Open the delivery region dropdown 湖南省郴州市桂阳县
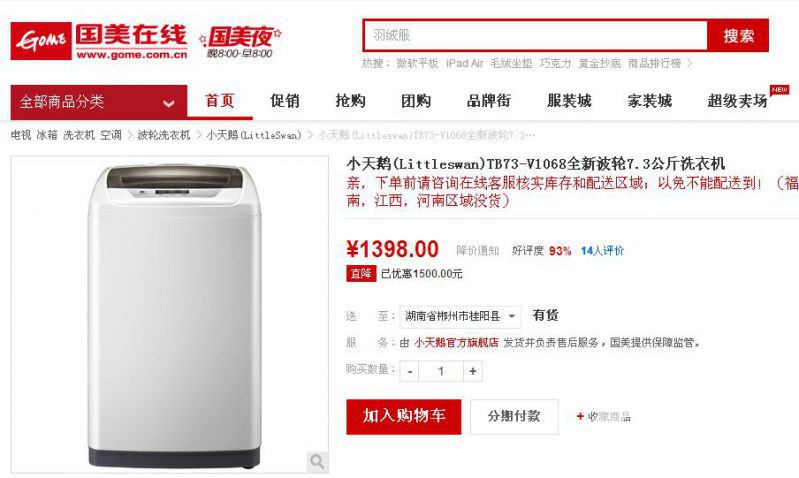This screenshot has height=478, width=799. click(460, 316)
